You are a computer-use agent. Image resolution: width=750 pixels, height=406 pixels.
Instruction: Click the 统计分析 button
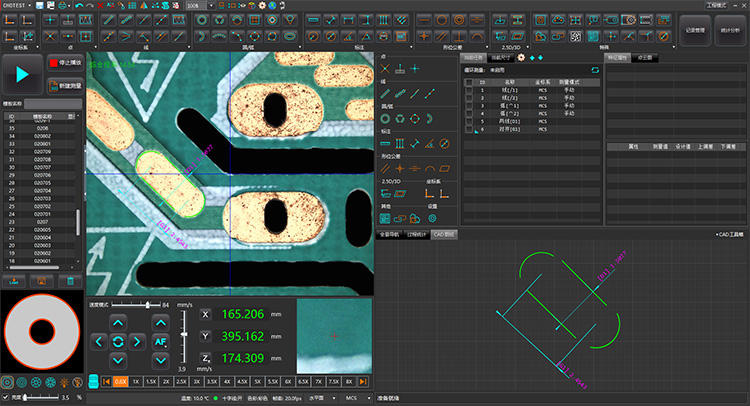tap(728, 30)
